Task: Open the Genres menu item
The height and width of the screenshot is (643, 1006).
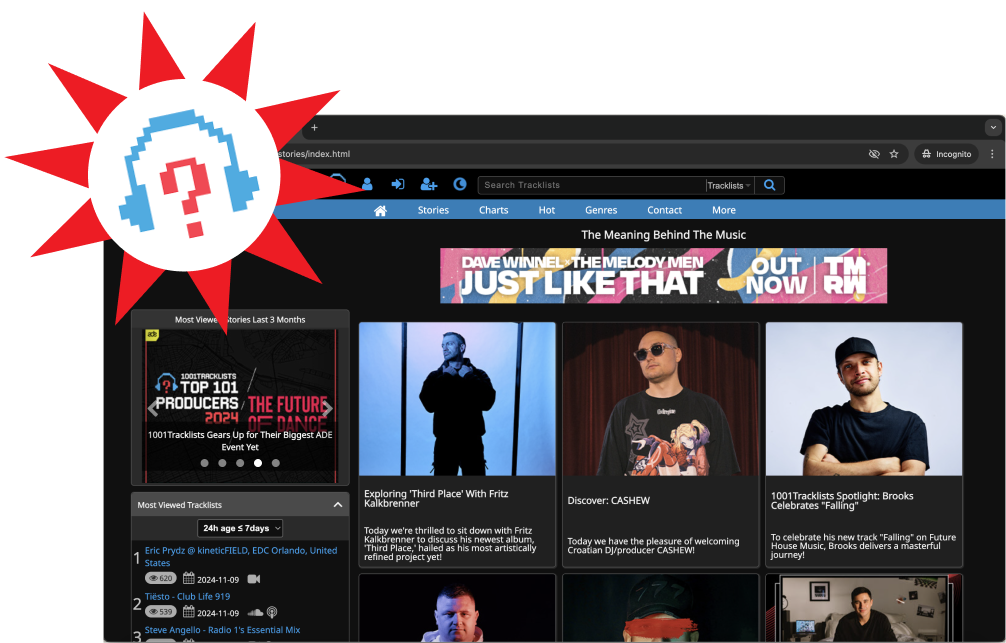Action: 601,210
